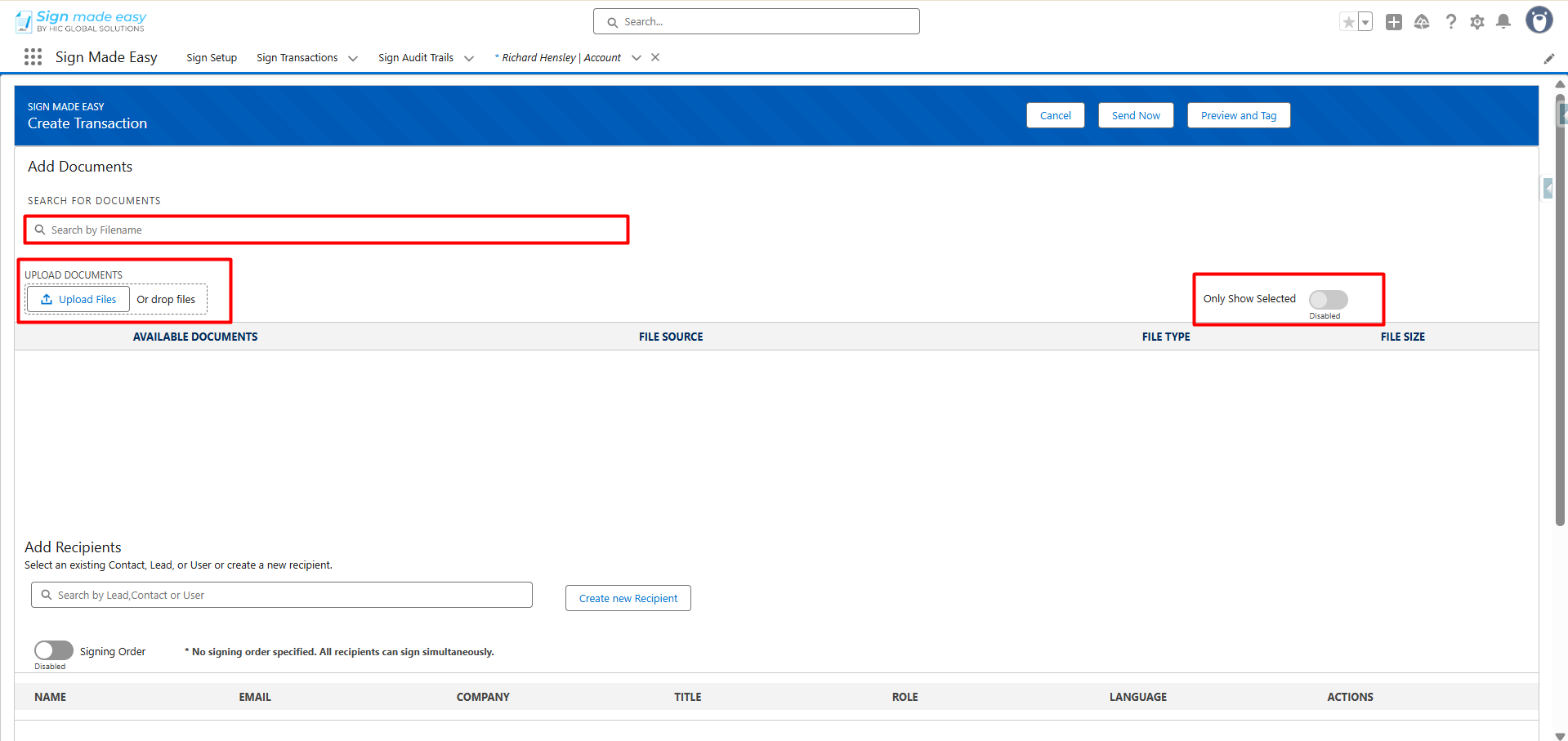Click the Create new Recipient button
1568x741 pixels.
pyautogui.click(x=628, y=598)
